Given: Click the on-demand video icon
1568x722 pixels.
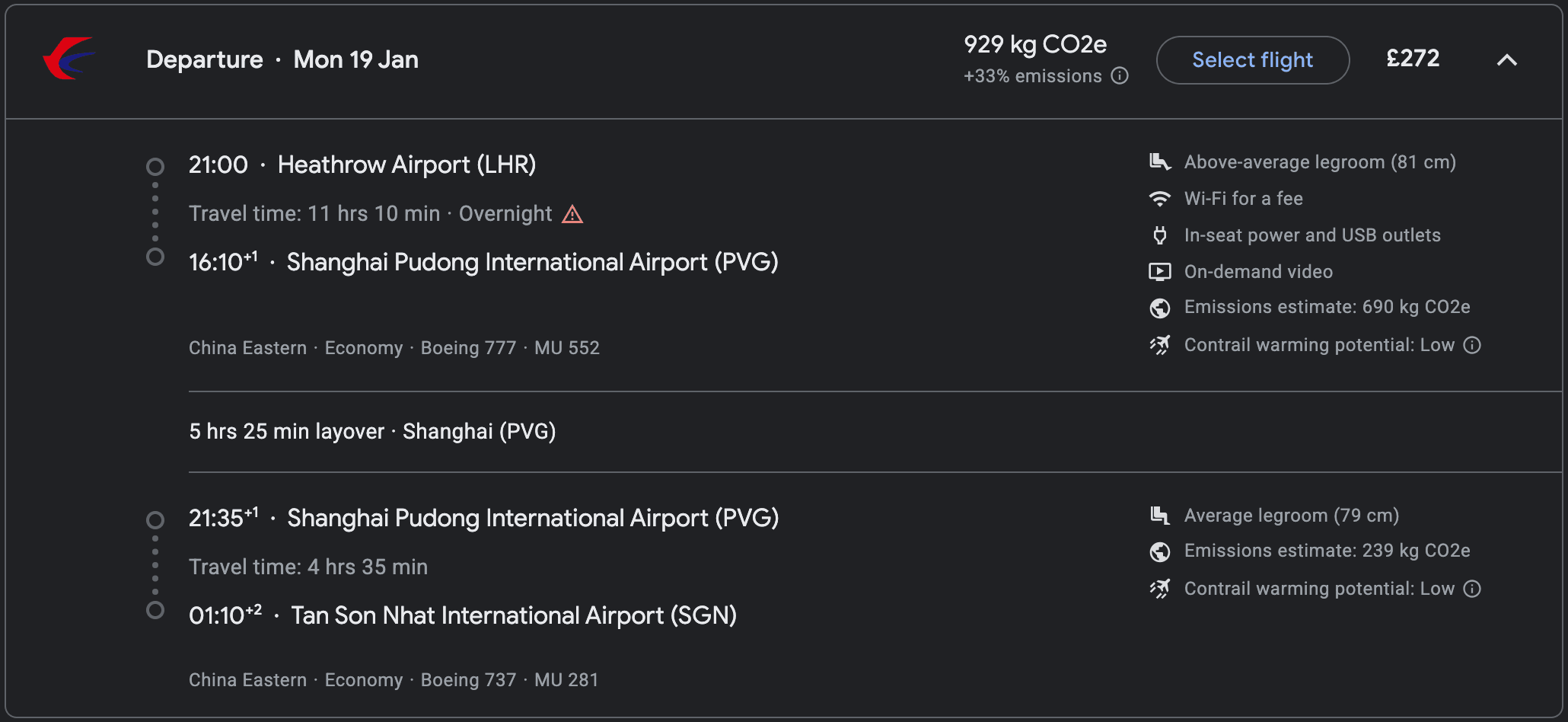Looking at the screenshot, I should tap(1160, 272).
